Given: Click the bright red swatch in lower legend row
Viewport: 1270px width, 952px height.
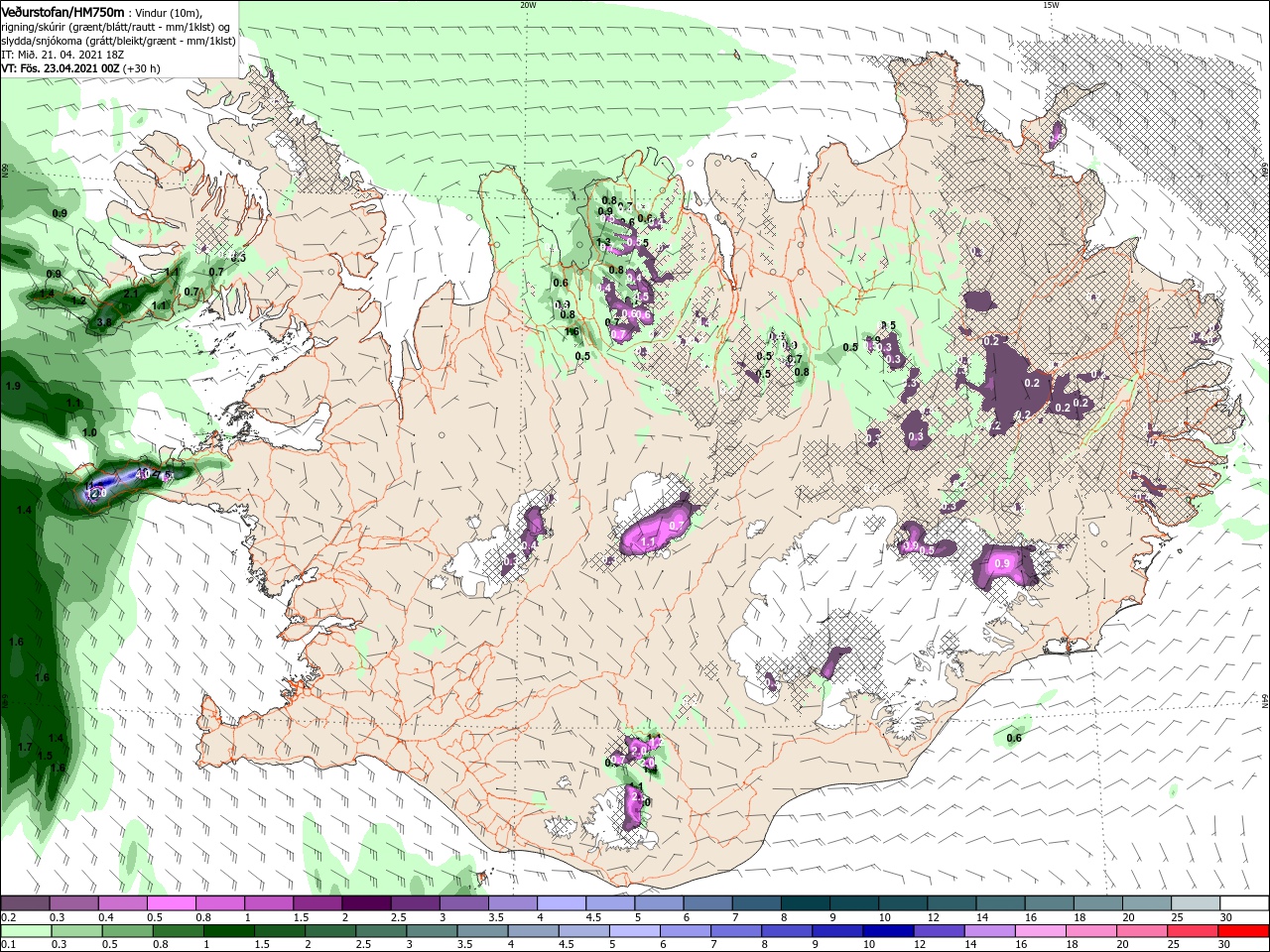Looking at the screenshot, I should tap(1242, 931).
